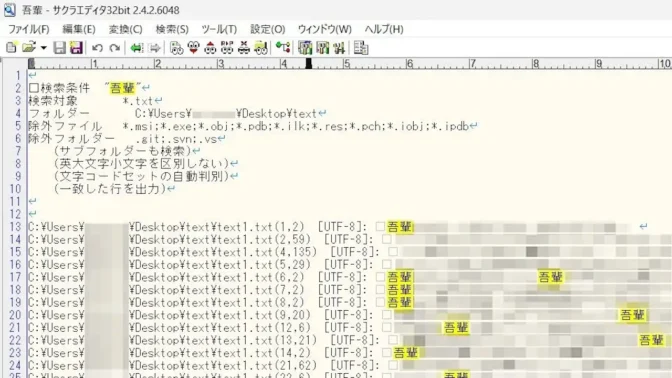Open the 変換(C) menu

point(125,29)
